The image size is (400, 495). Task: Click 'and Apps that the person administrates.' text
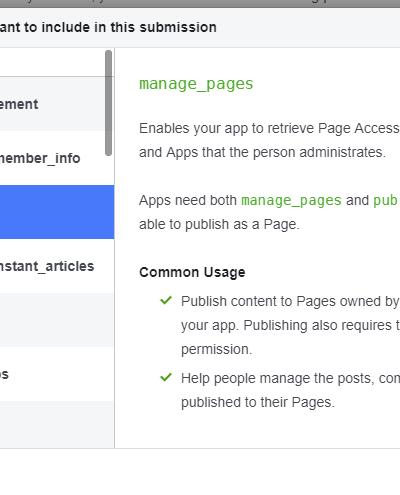[x=262, y=152]
